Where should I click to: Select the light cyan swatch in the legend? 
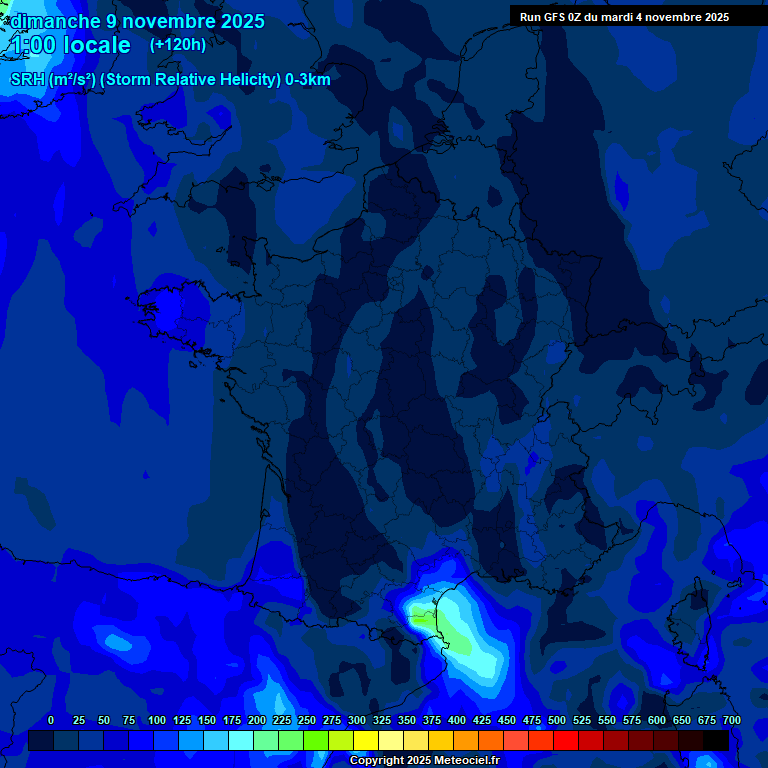[241, 740]
